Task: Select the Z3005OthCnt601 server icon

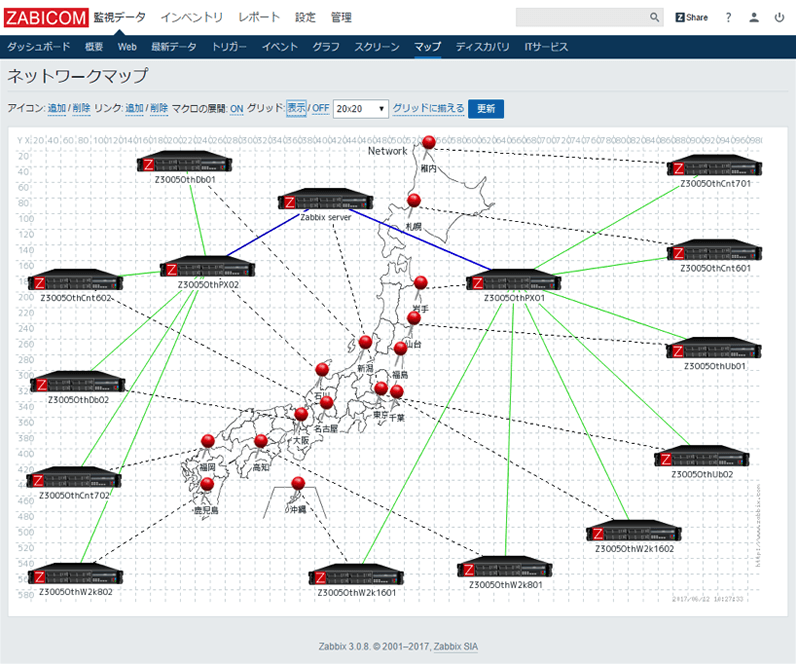Action: coord(715,250)
